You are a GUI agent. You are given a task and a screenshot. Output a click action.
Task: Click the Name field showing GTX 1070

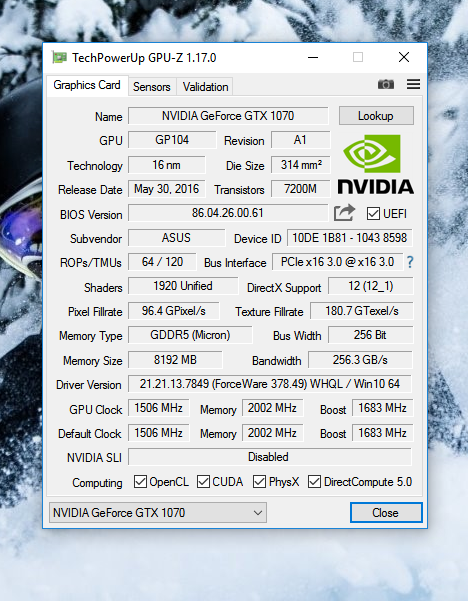(x=228, y=116)
